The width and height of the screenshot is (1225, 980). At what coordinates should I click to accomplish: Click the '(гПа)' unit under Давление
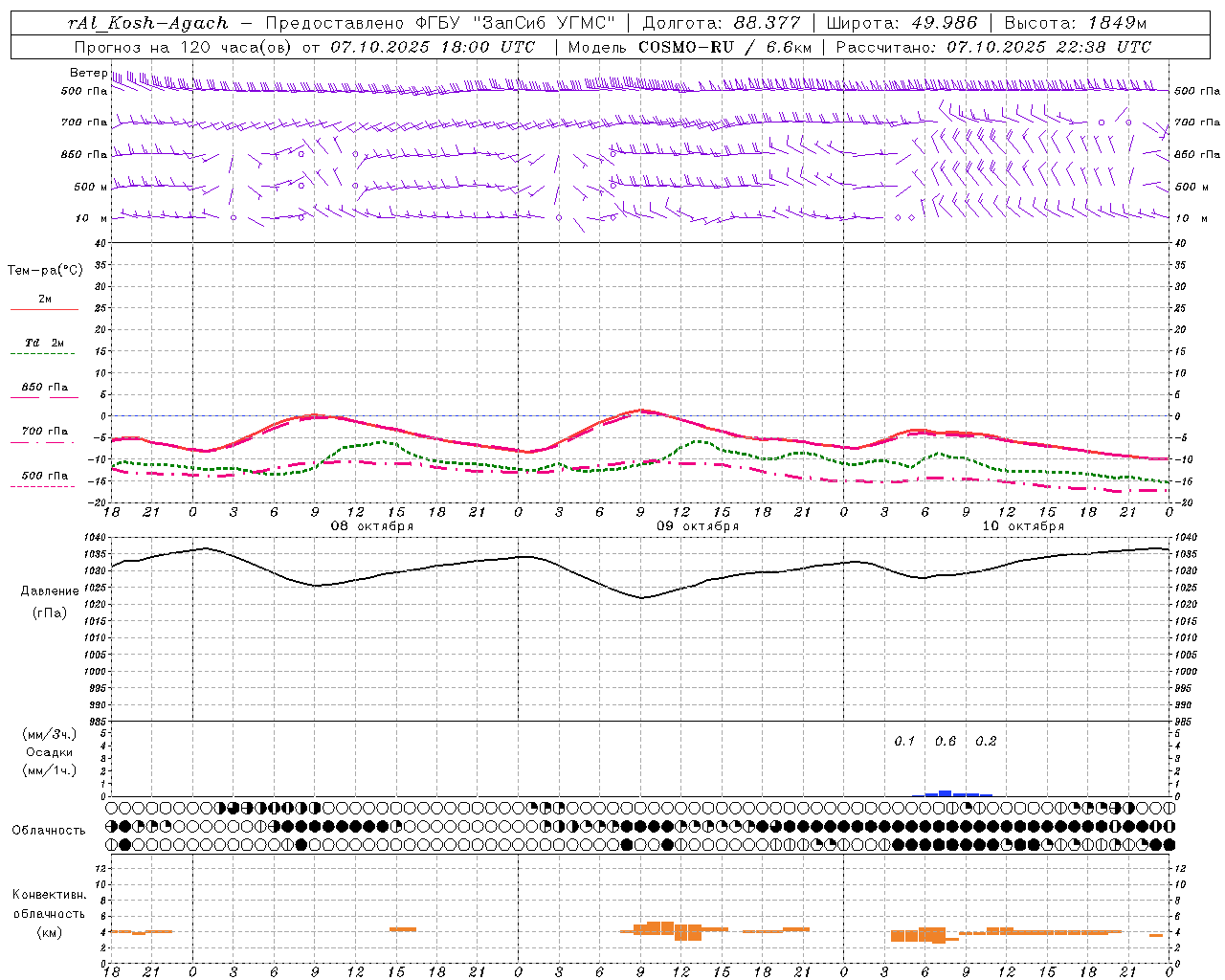point(50,612)
